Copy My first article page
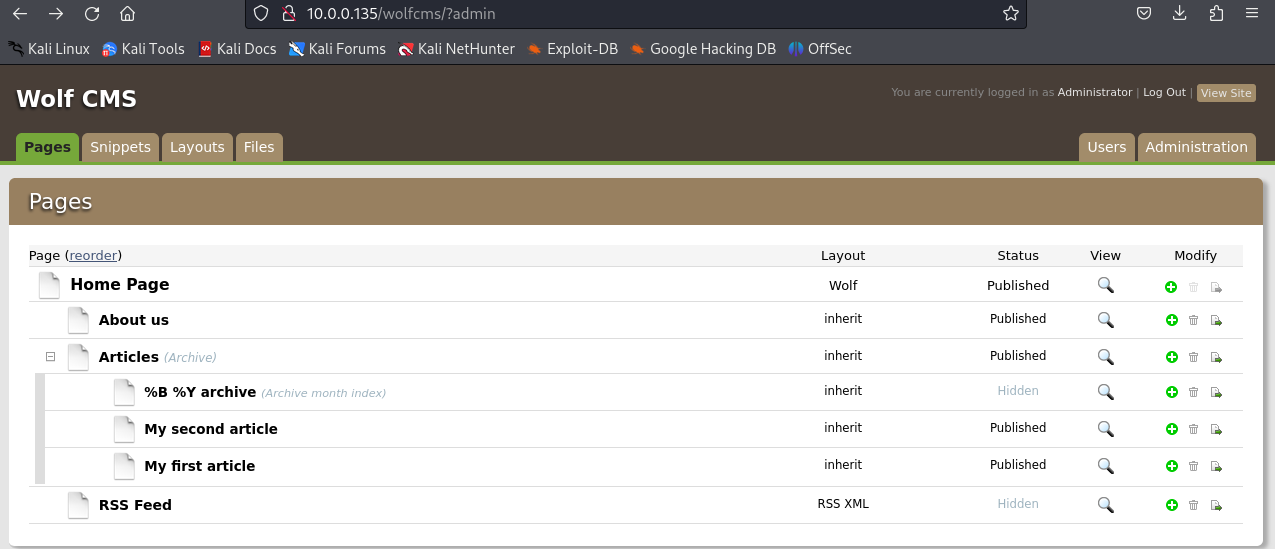This screenshot has height=549, width=1275. (1216, 467)
